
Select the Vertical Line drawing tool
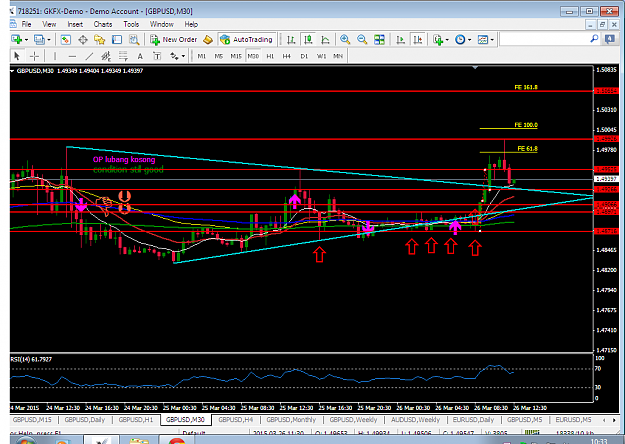tap(55, 56)
